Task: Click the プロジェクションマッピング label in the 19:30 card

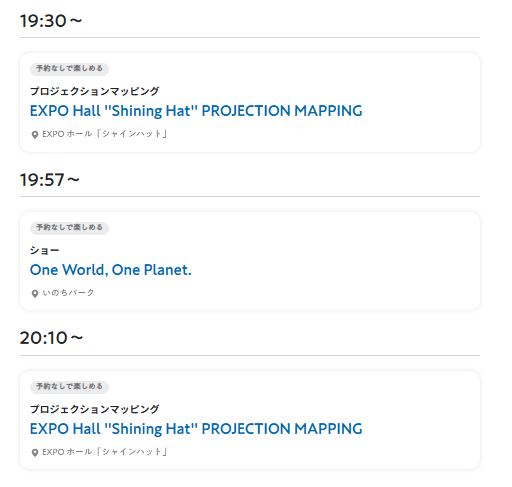Action: point(95,91)
